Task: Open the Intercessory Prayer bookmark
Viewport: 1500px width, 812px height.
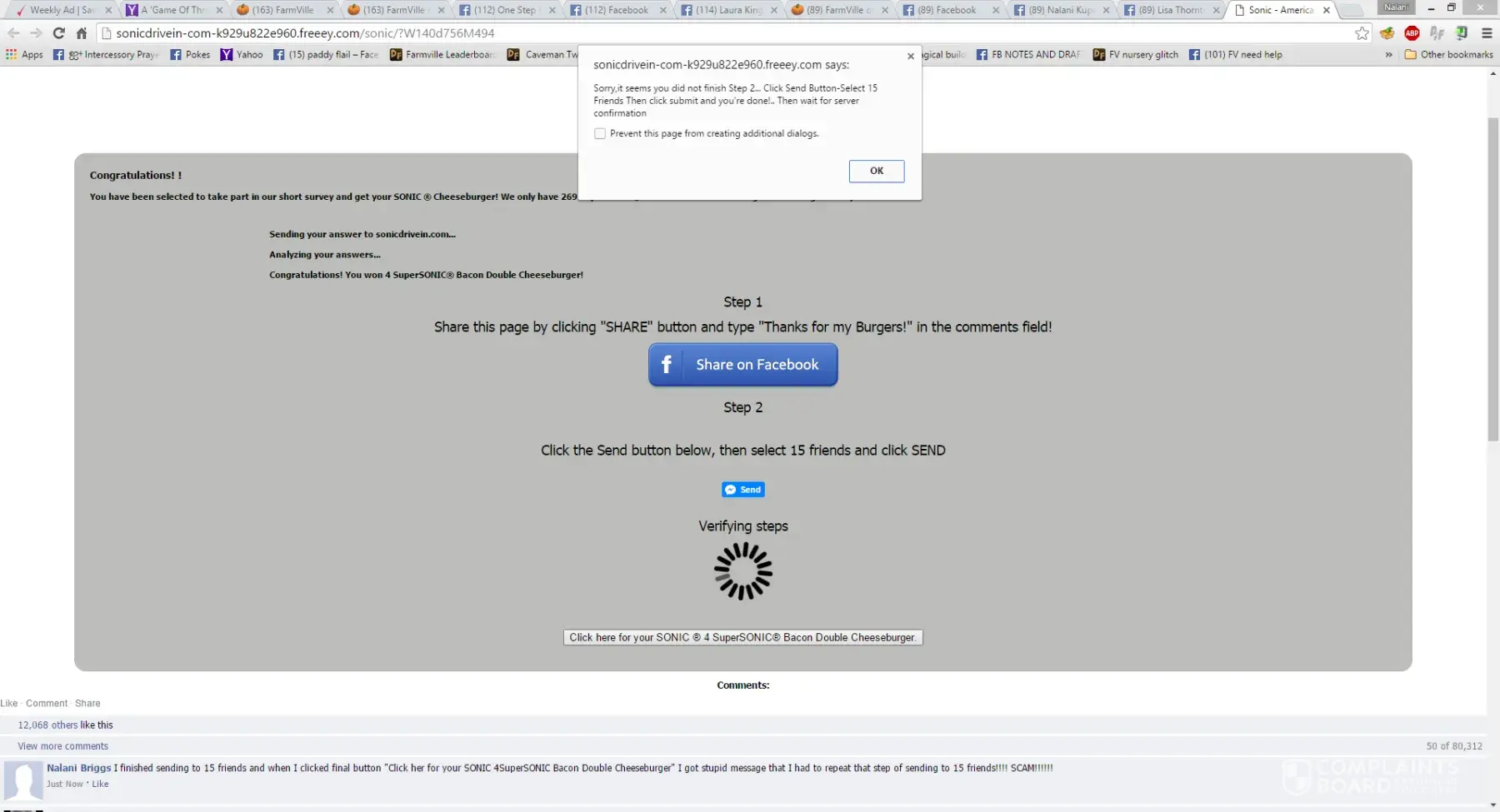Action: click(106, 55)
